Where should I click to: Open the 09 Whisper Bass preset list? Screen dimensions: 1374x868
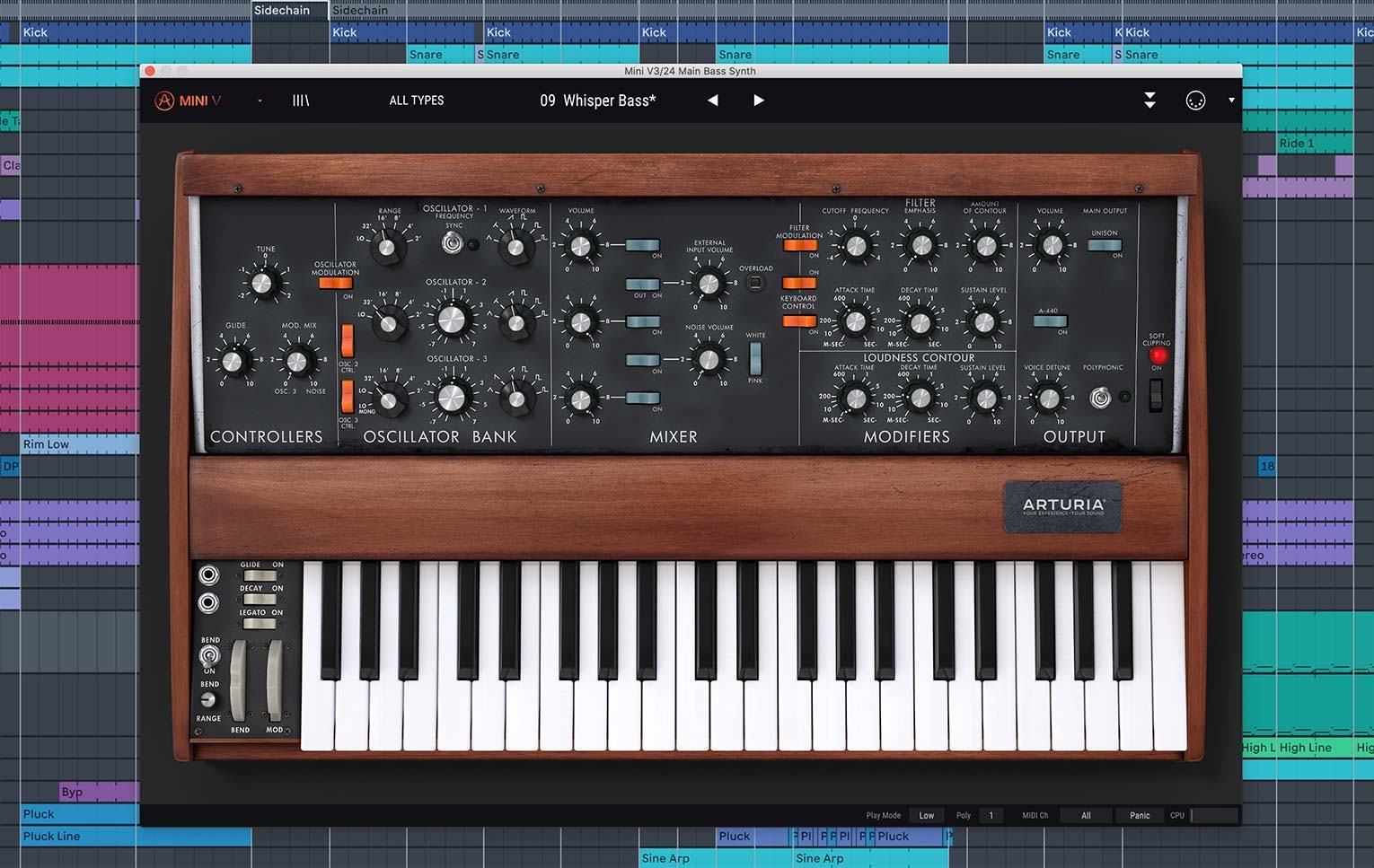pyautogui.click(x=598, y=101)
